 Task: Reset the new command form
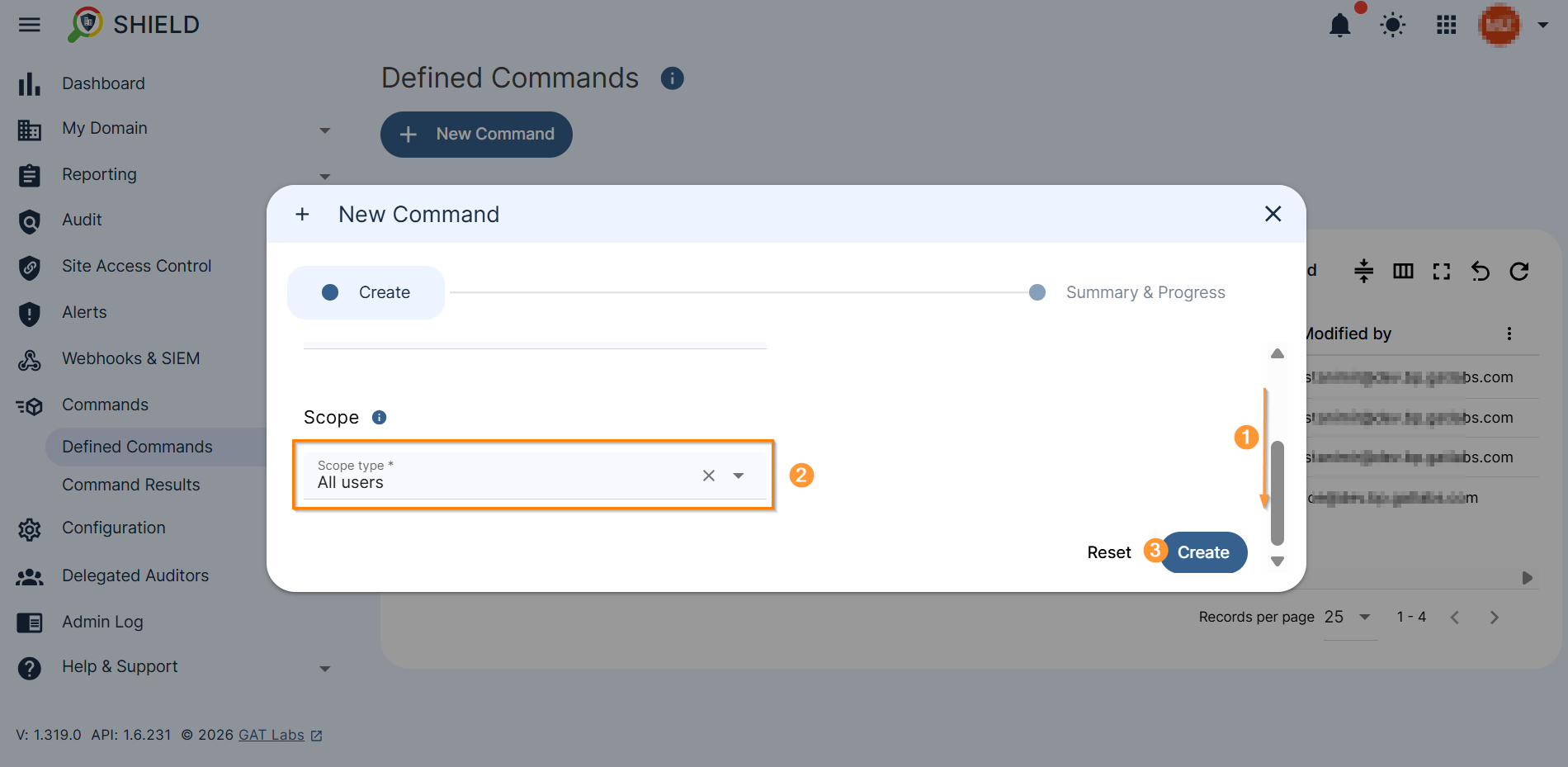[x=1108, y=552]
